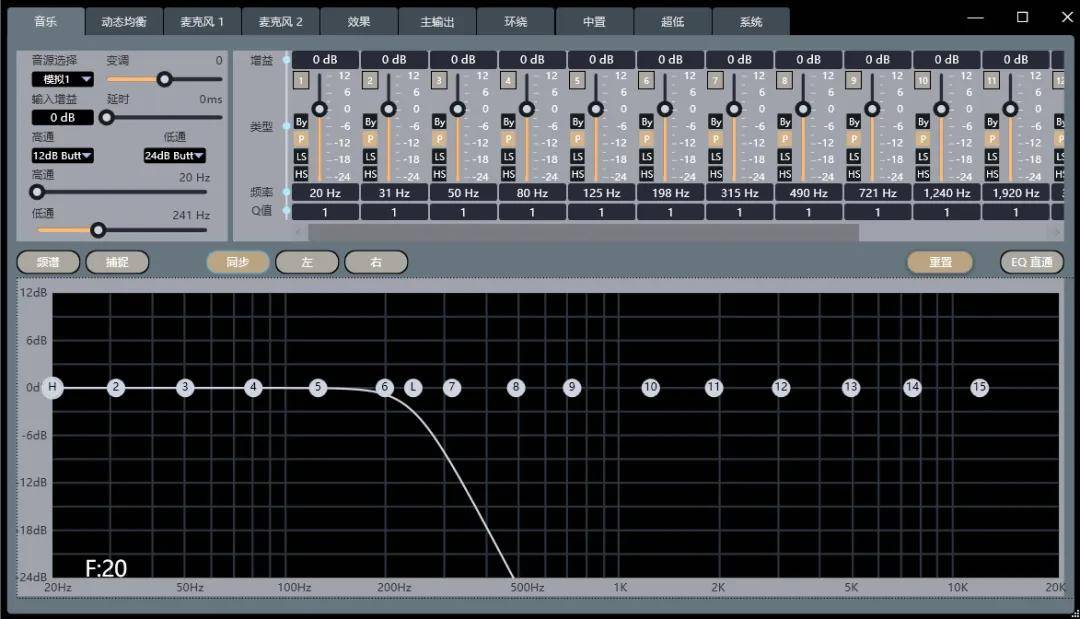Click the 频谱 spectrum button
This screenshot has width=1080, height=619.
pos(48,262)
